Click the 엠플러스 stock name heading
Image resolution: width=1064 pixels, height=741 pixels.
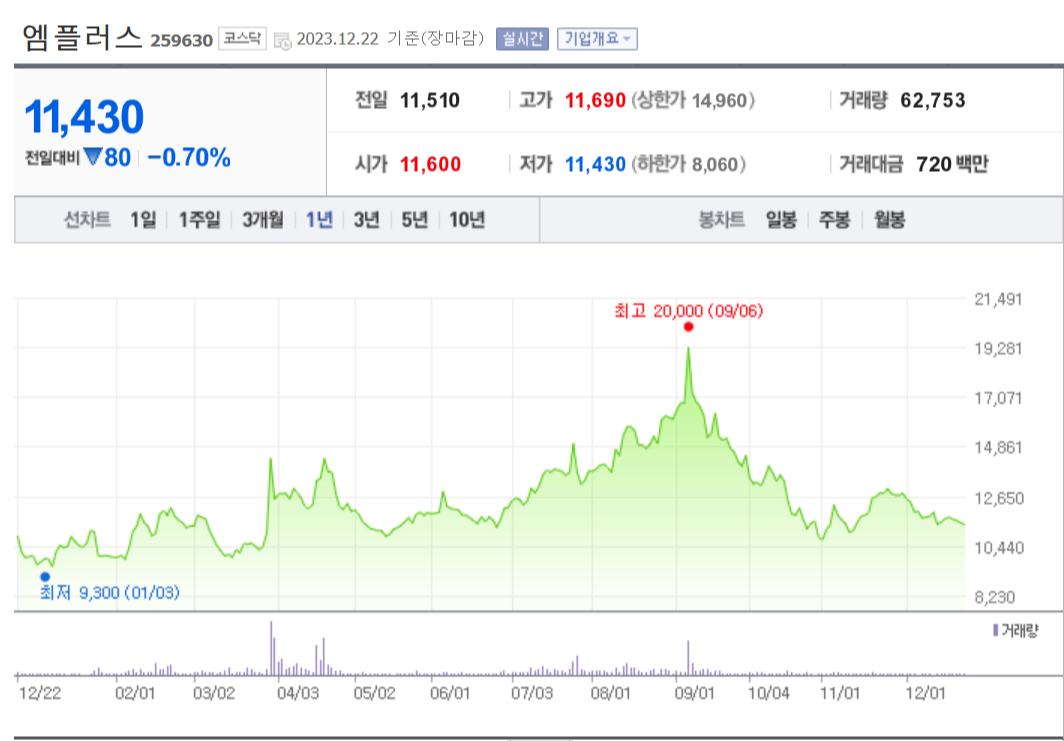(83, 37)
